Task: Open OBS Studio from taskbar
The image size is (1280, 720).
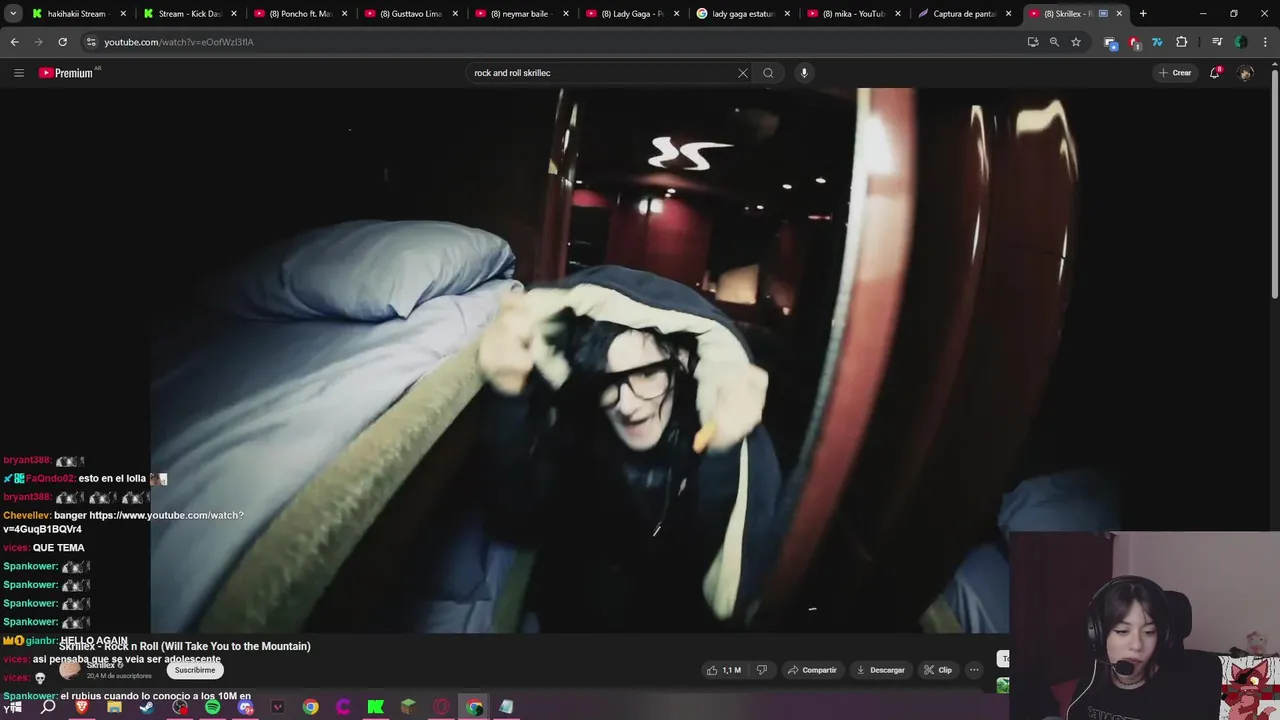Action: (x=180, y=707)
